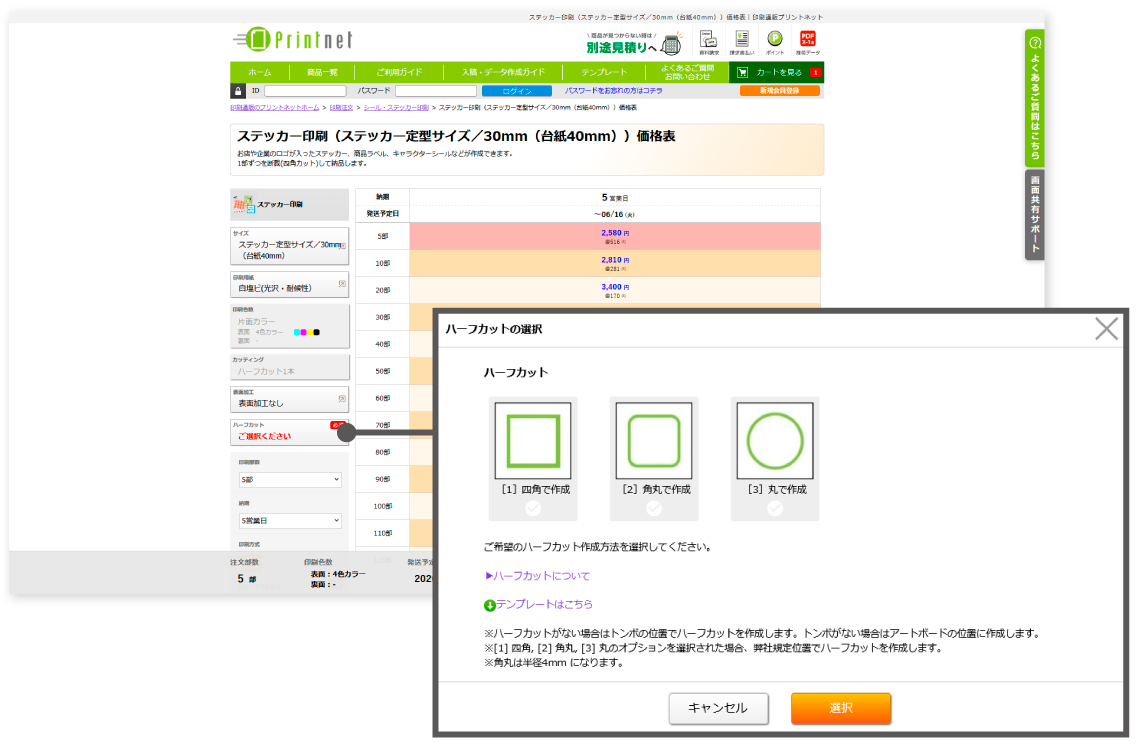Close the ハーフカットの選択 dialog with X

click(1106, 329)
